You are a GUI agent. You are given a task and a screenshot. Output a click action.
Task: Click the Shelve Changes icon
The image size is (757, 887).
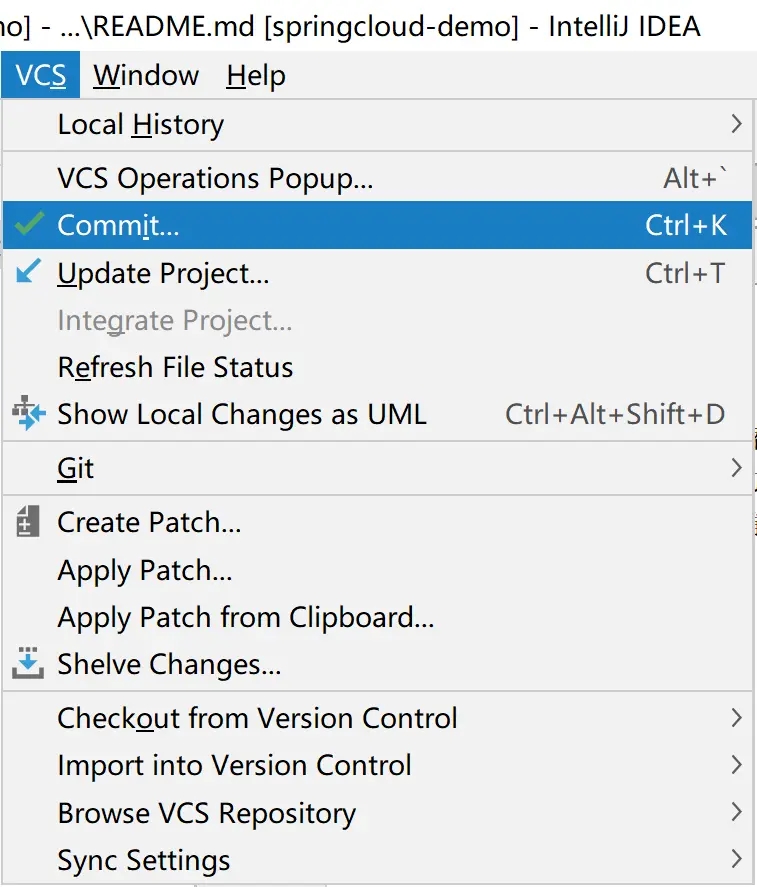point(28,663)
